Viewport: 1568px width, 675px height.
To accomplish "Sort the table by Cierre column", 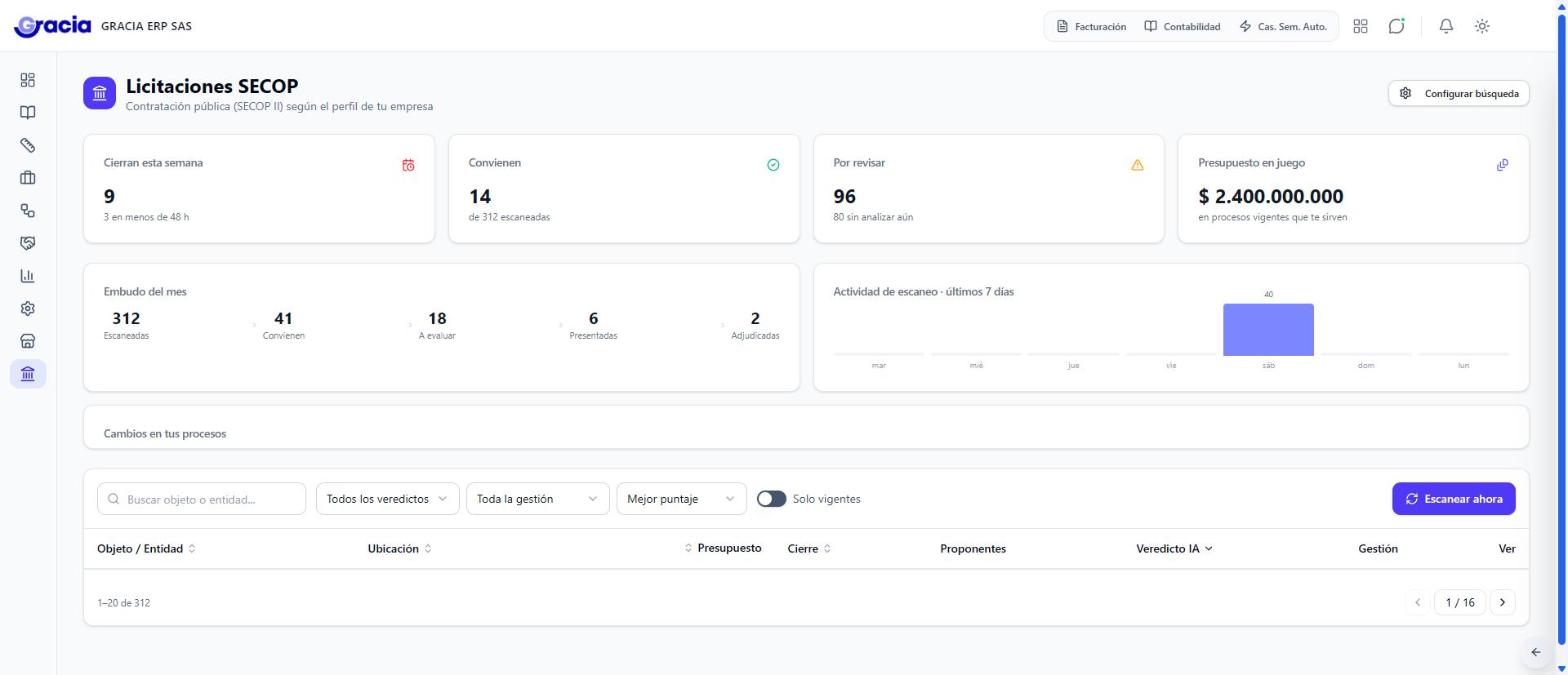I will pos(809,549).
